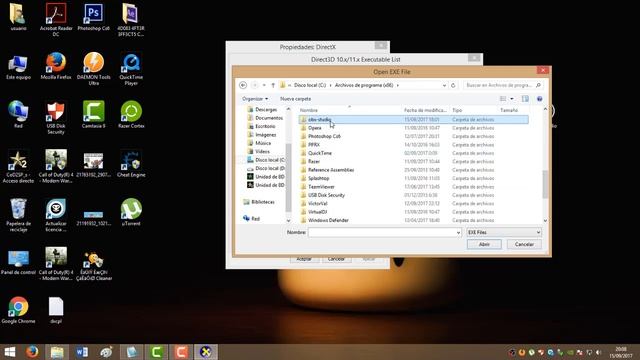
Task: Open the Organizar menu
Action: (x=255, y=99)
